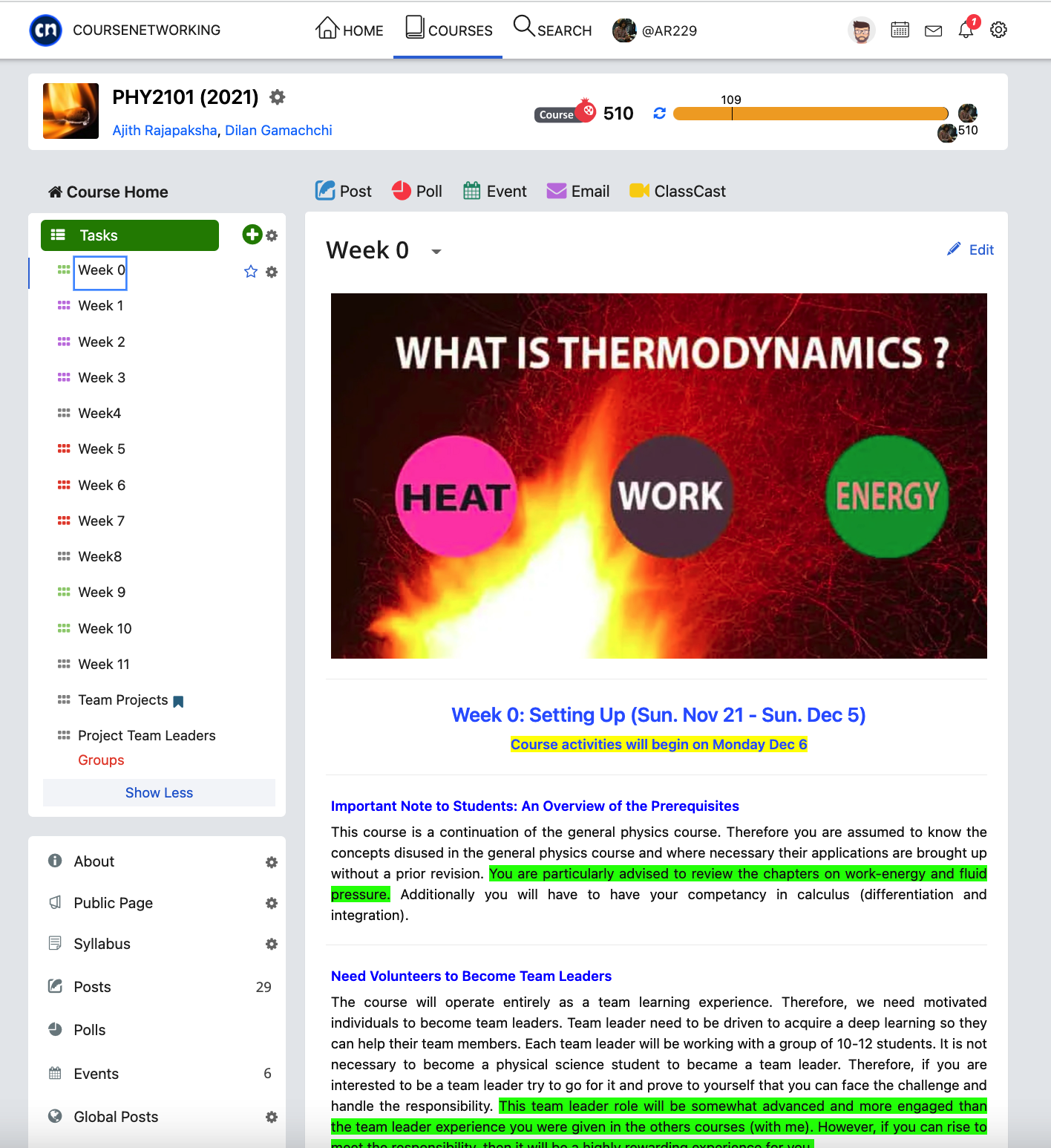Open ClassCast camera icon
1051x1148 pixels.
click(639, 191)
